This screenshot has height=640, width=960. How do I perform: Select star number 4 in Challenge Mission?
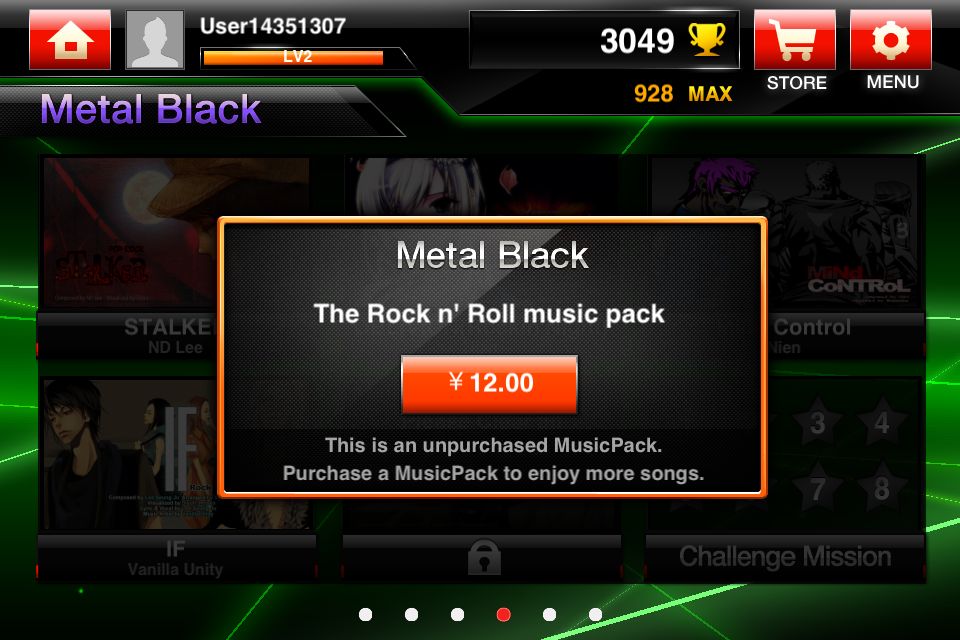point(882,422)
